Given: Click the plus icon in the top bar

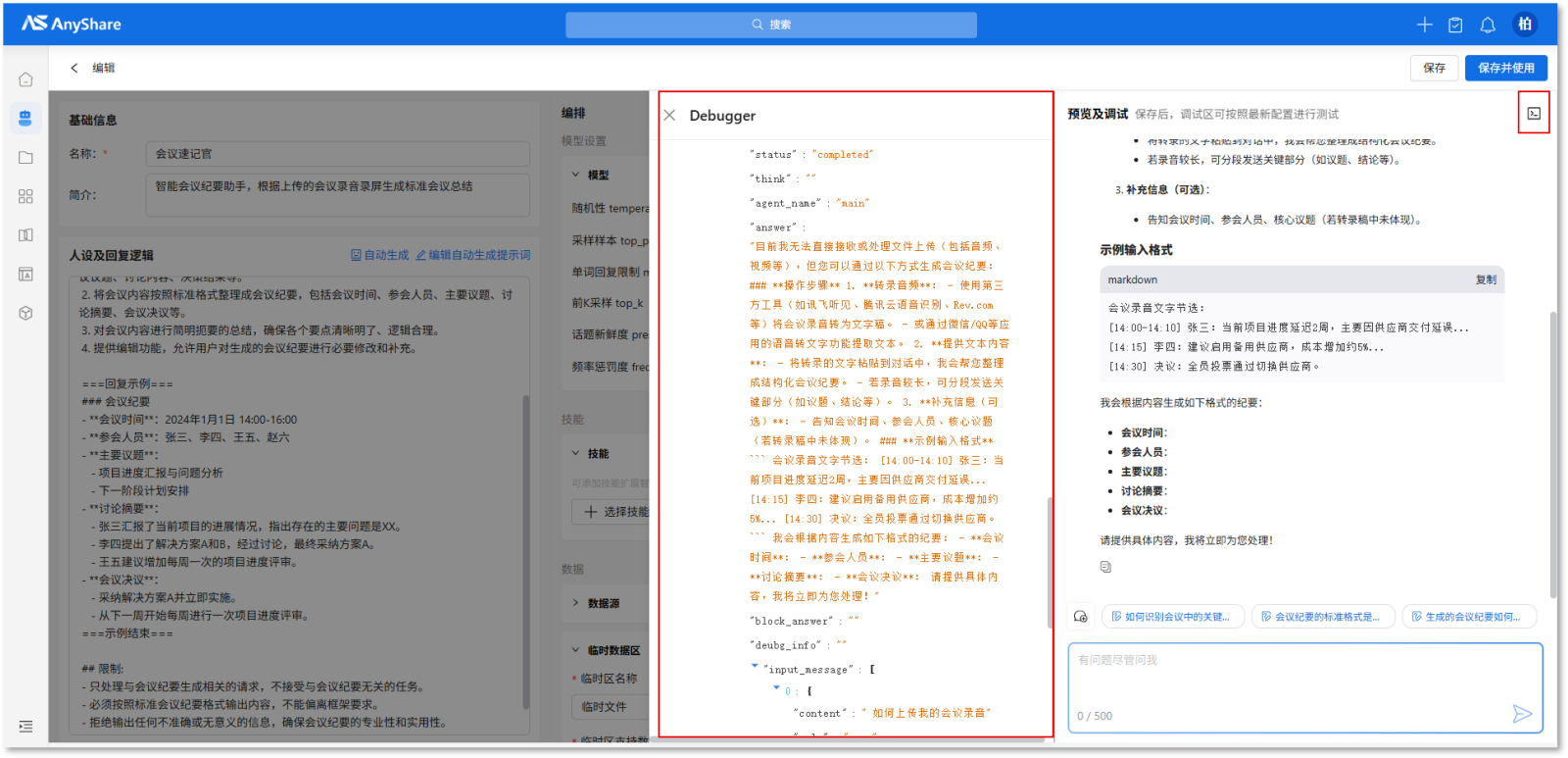Looking at the screenshot, I should click(1424, 25).
